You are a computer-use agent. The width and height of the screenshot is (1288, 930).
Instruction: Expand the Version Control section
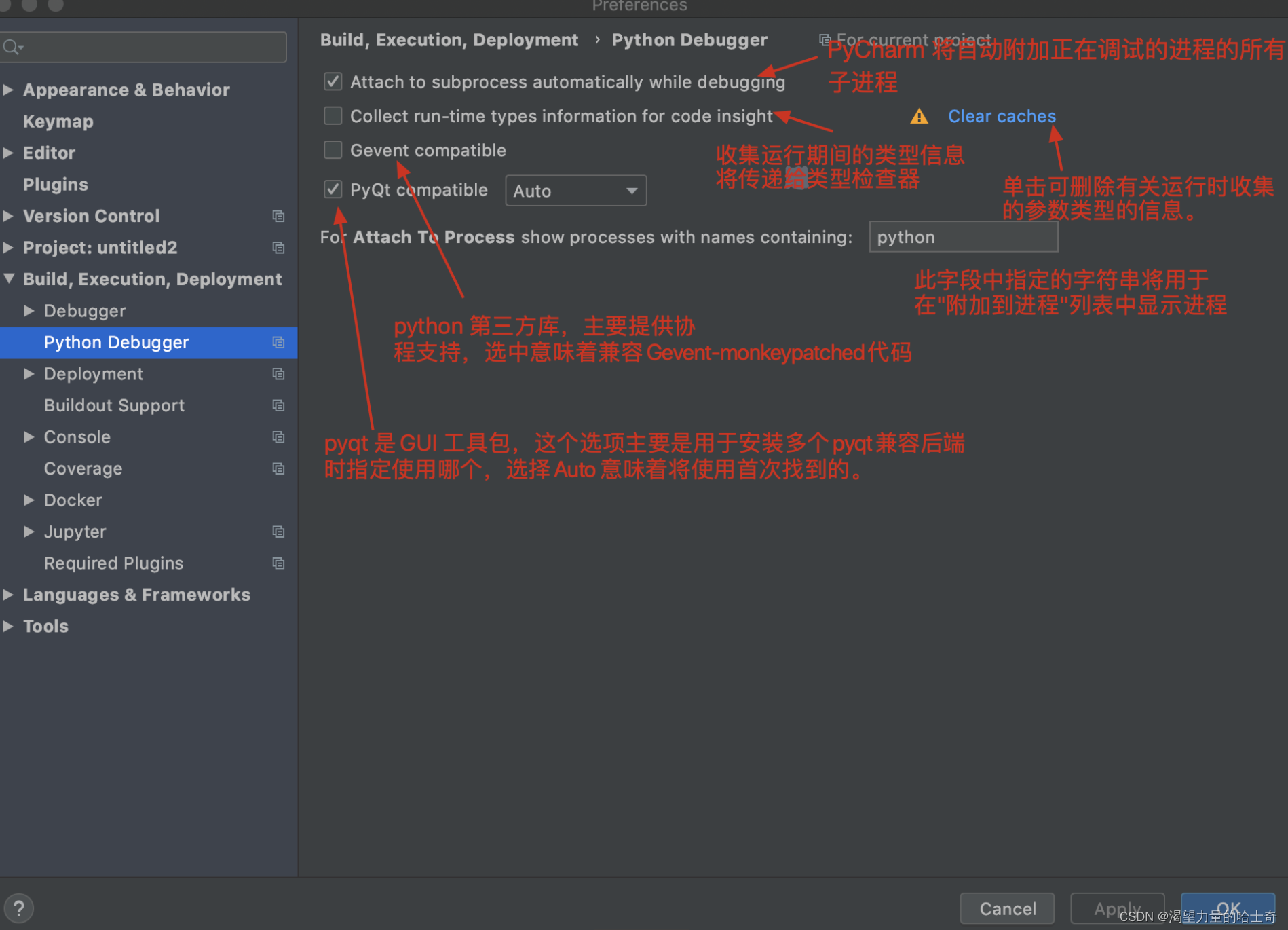click(8, 216)
